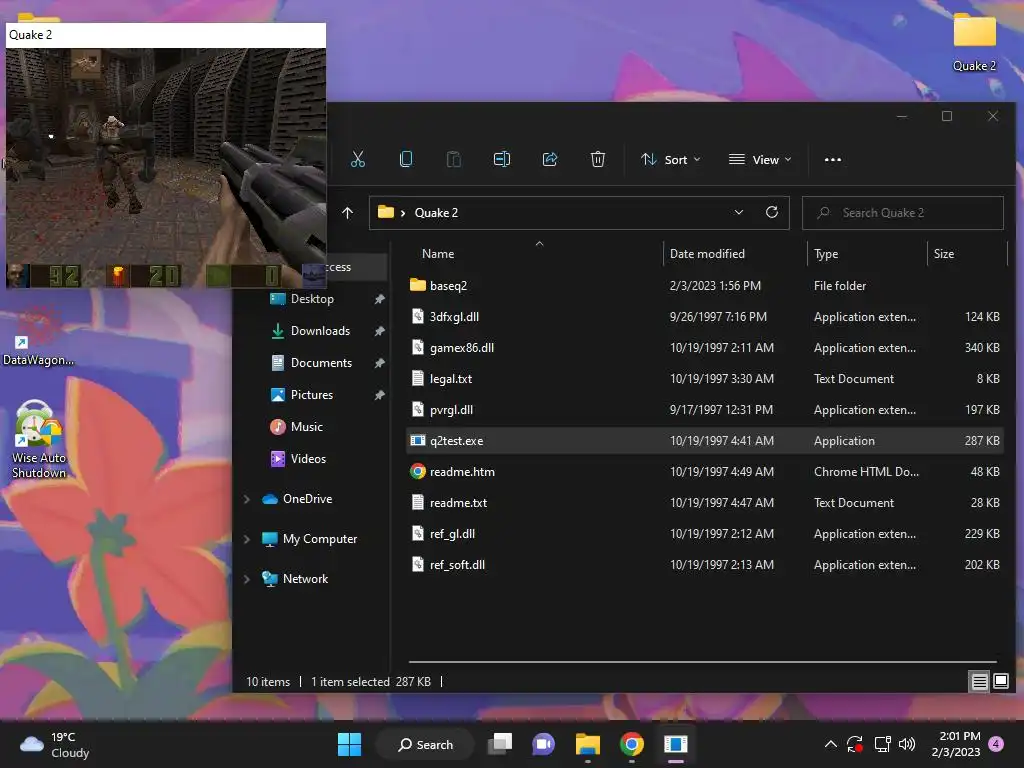The image size is (1024, 768).
Task: Click the Copy icon in File Explorer toolbar
Action: [406, 159]
